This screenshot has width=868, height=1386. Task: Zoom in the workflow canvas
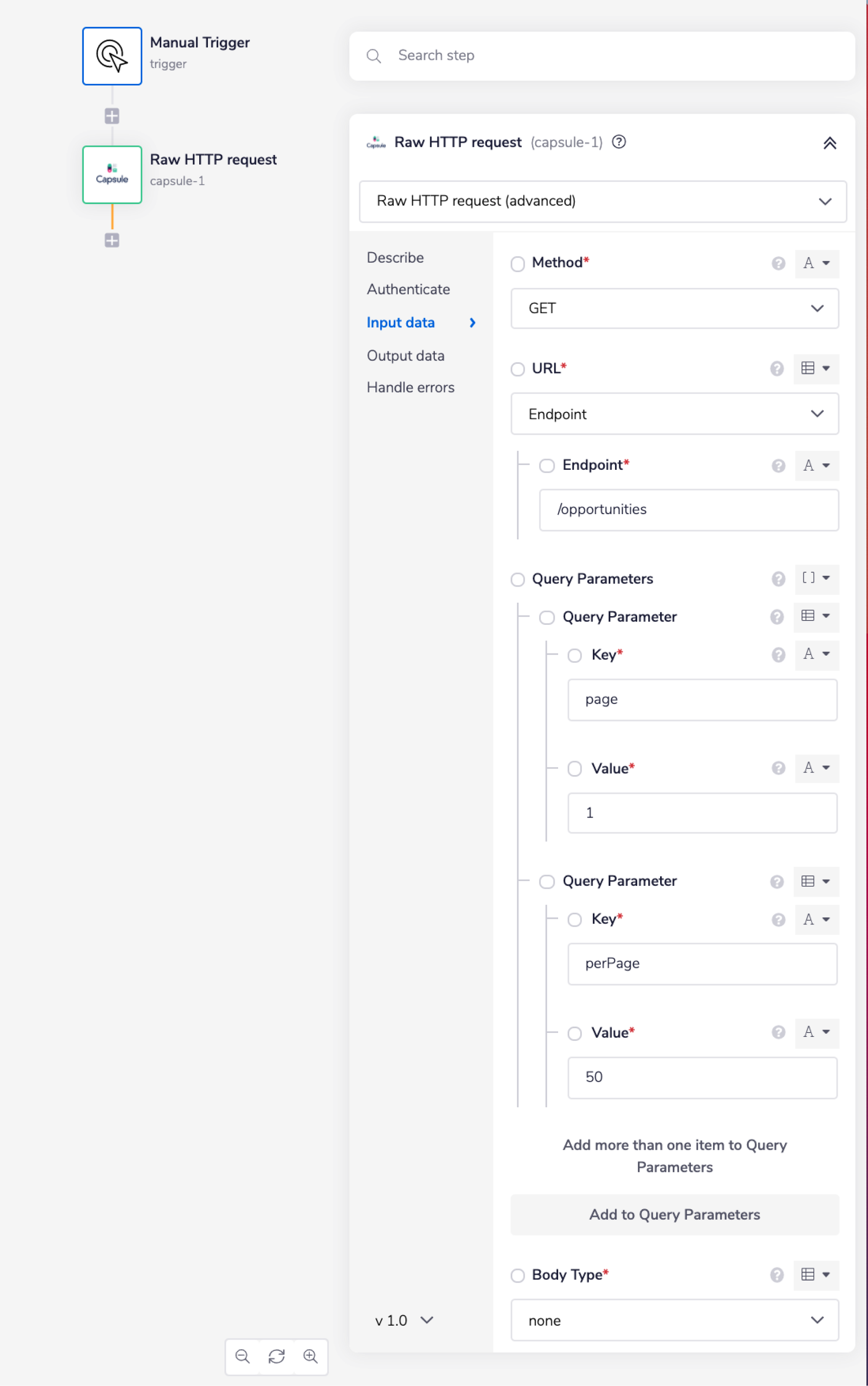(311, 1356)
